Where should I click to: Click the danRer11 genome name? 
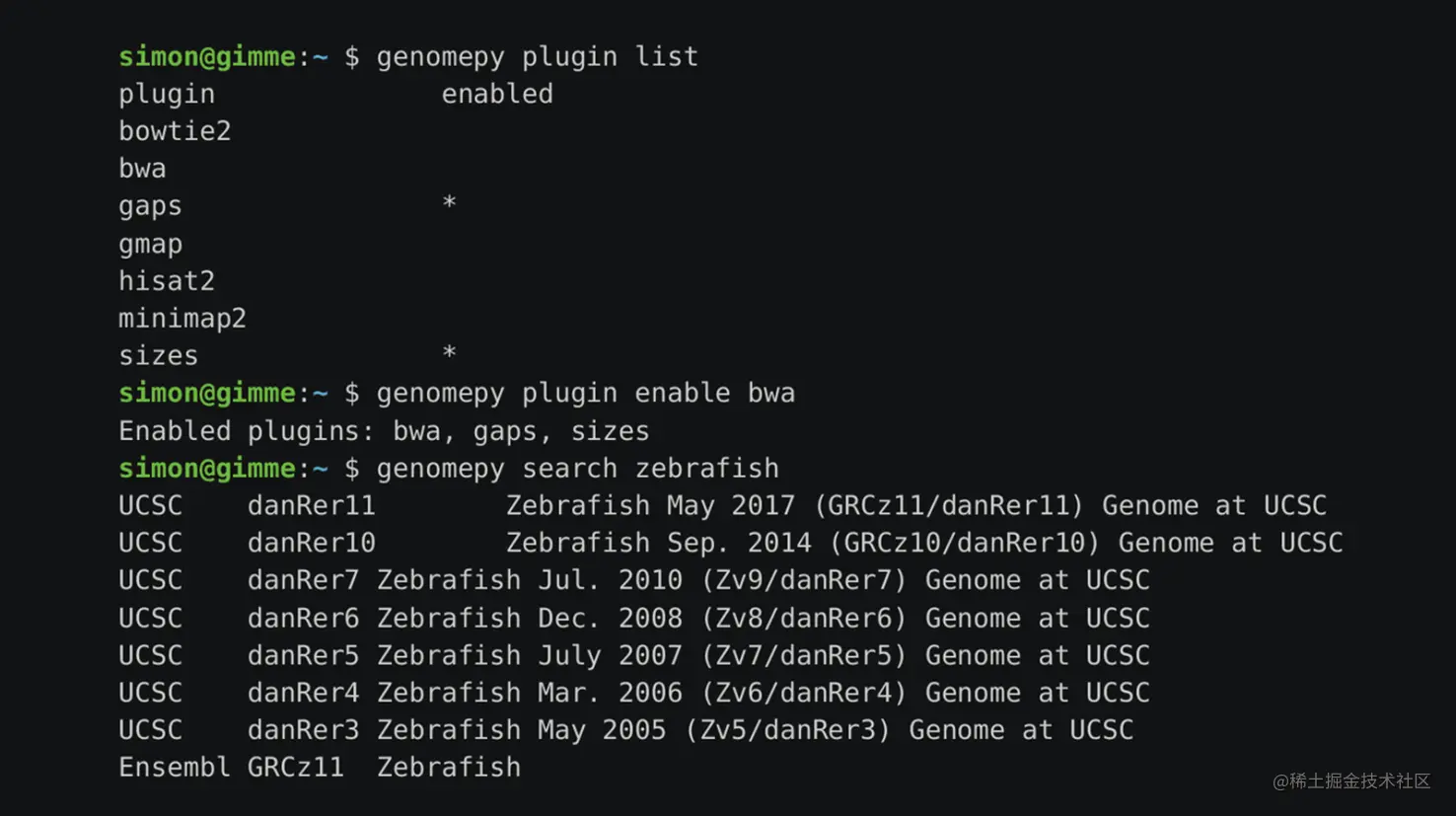[311, 506]
